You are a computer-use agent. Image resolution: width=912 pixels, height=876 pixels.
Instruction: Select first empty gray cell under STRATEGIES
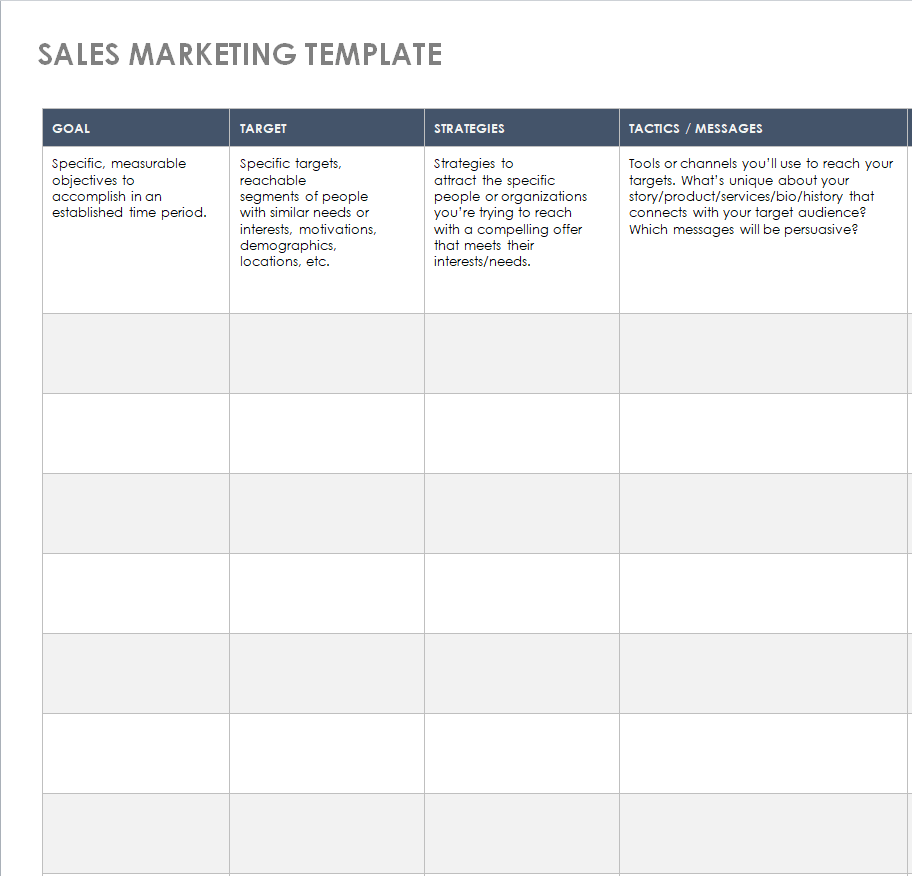click(522, 354)
